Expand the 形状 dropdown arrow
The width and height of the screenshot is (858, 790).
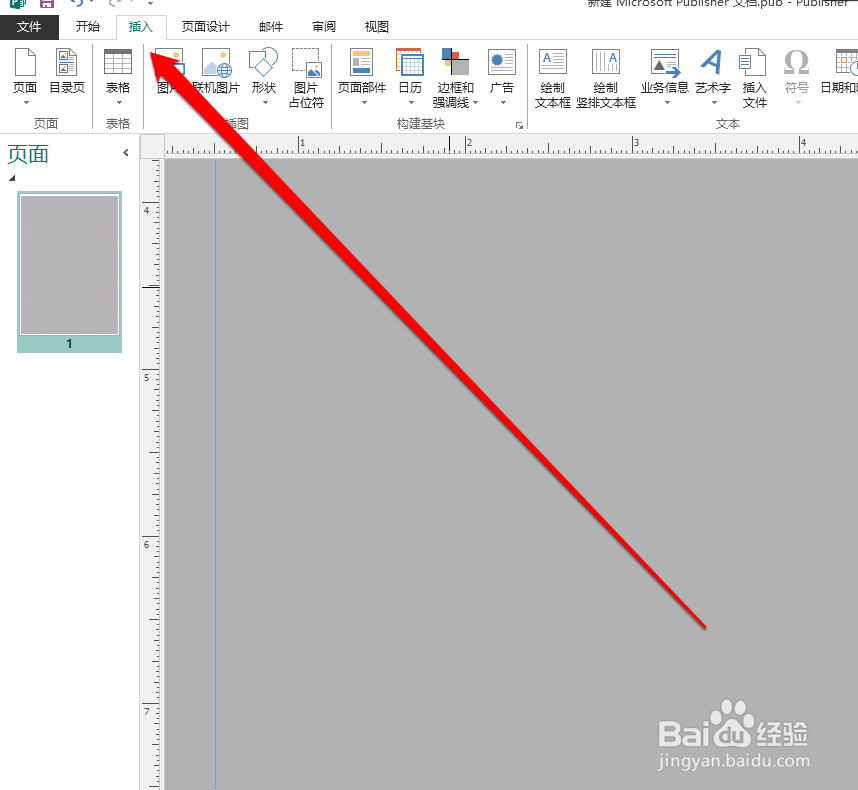(265, 103)
